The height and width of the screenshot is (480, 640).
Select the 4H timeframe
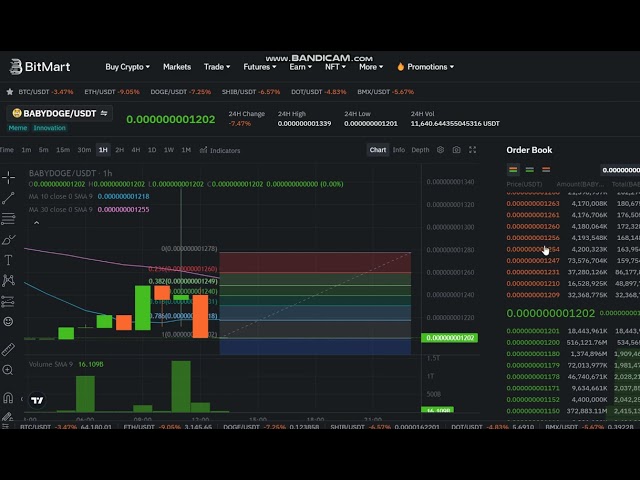pyautogui.click(x=135, y=150)
